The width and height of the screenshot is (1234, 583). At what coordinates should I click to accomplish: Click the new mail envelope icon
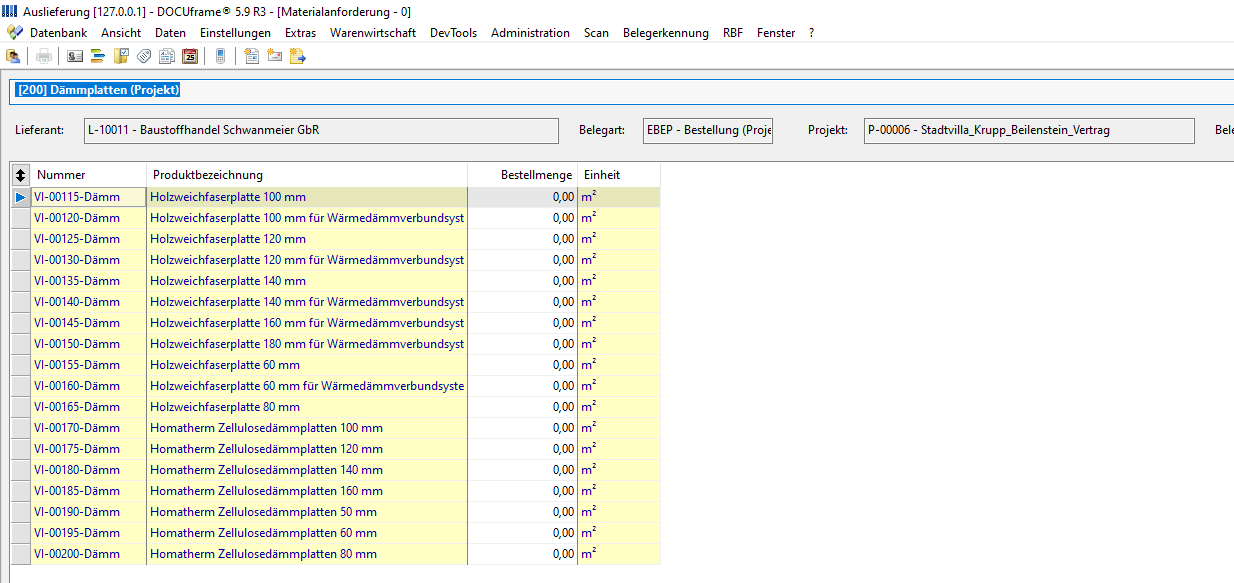coord(275,56)
